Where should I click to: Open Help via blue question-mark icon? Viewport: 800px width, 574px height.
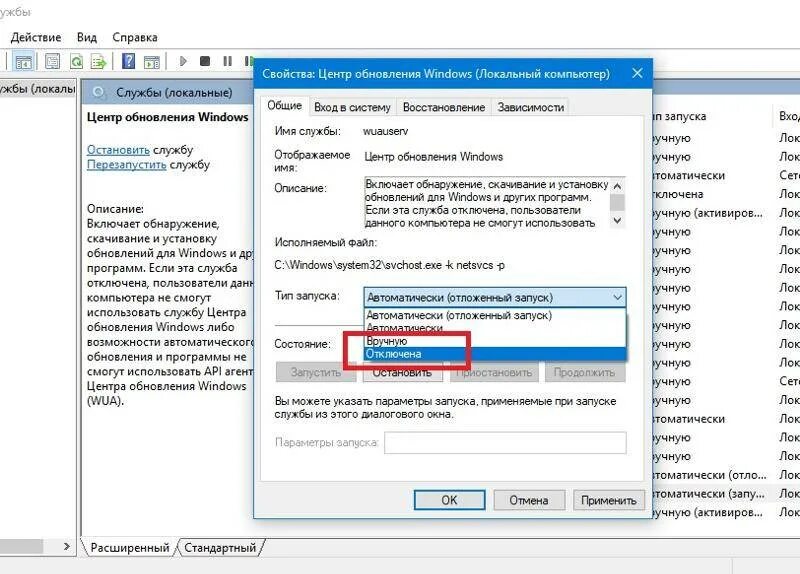point(128,61)
